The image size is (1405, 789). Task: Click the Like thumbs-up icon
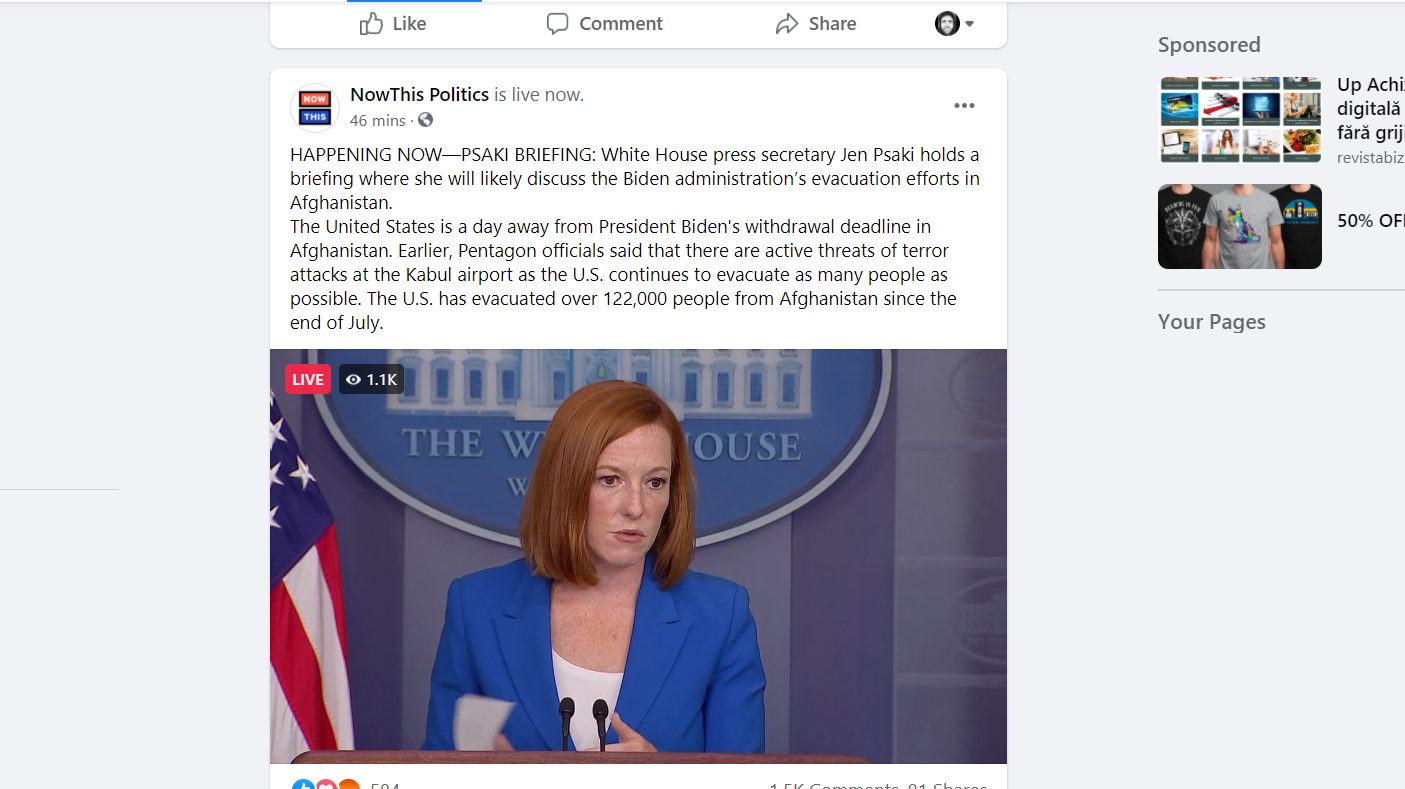pyautogui.click(x=371, y=23)
